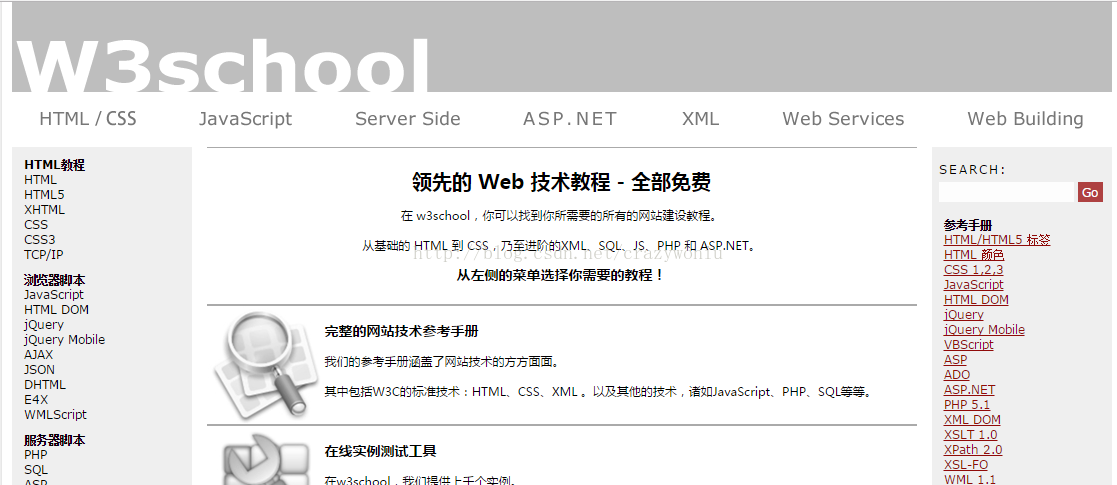
Task: Open jQuery tutorial in left sidebar
Action: 43,325
